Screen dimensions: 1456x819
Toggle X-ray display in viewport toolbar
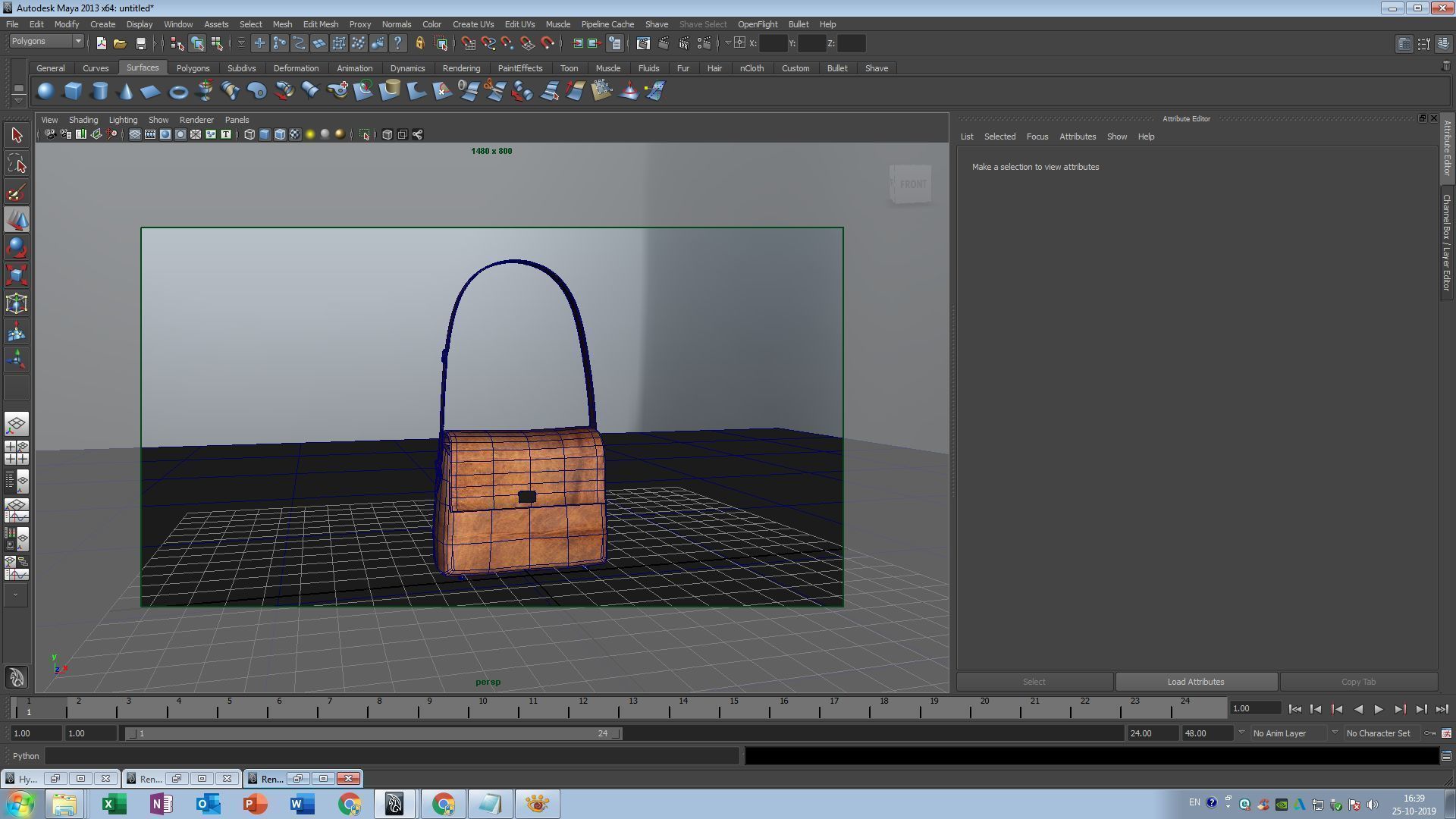387,134
